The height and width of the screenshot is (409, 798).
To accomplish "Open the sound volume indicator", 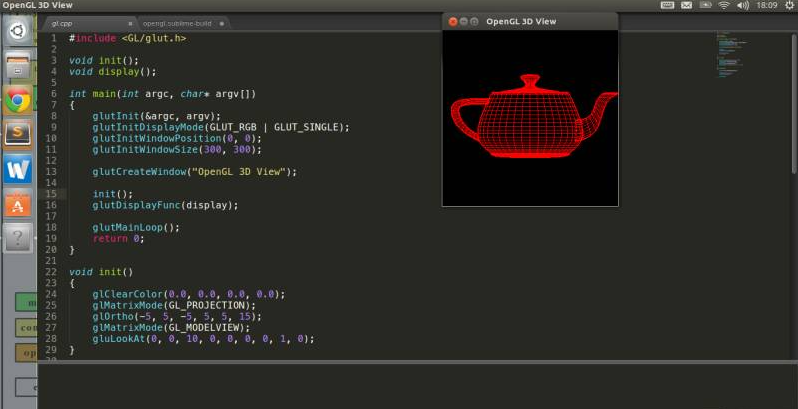I will click(x=743, y=5).
